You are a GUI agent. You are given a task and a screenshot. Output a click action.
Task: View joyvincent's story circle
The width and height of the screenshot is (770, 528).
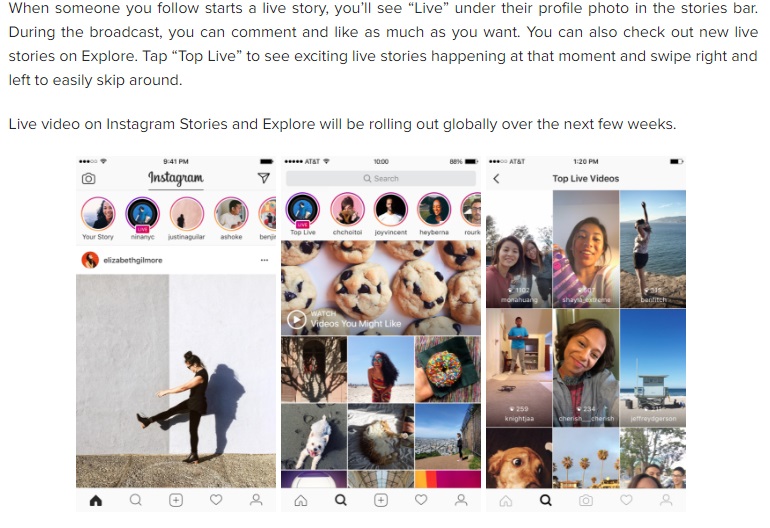coord(390,210)
